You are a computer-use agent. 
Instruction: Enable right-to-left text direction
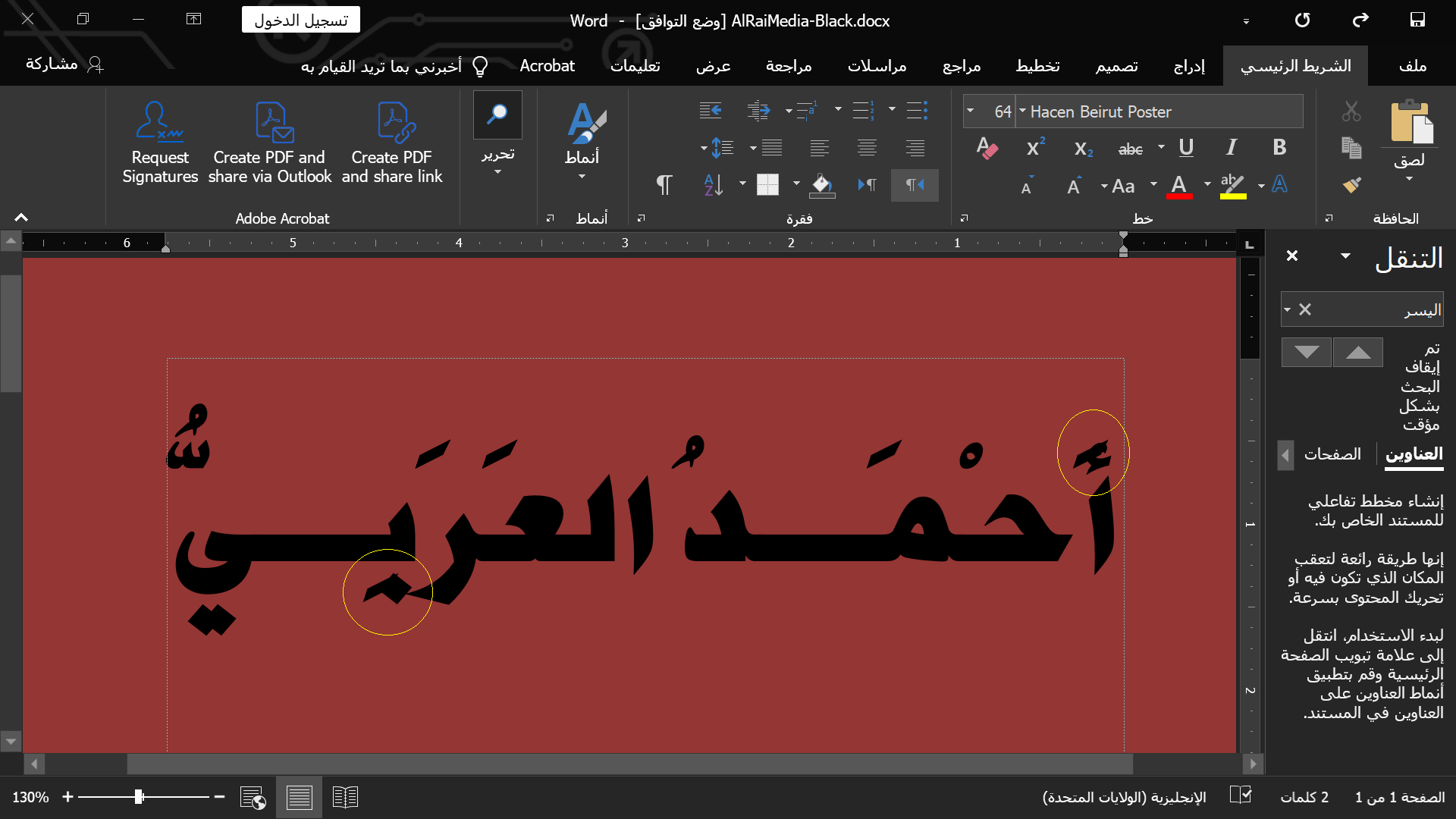(915, 185)
